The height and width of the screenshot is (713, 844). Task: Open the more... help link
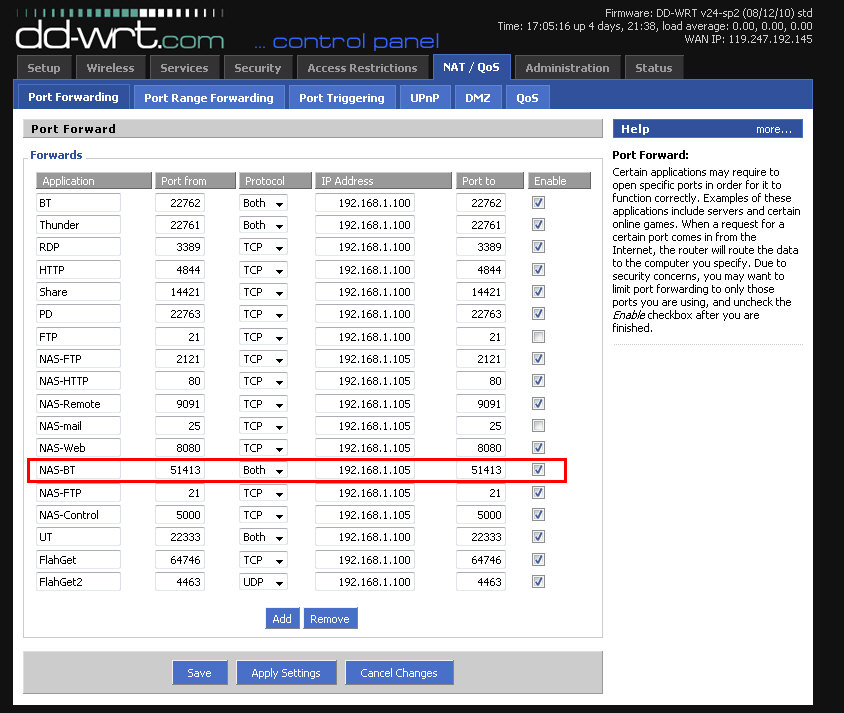coord(773,129)
